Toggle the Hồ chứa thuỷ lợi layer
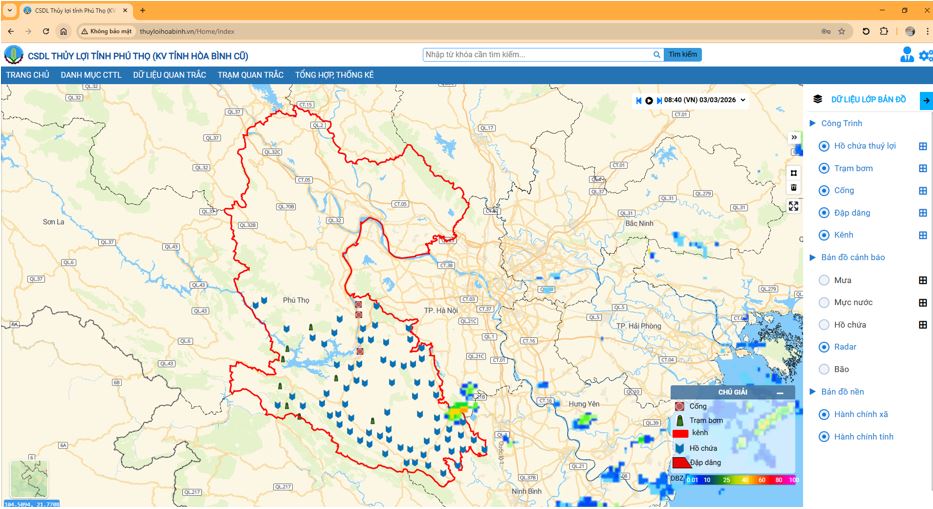Viewport: 933px width, 509px height. coord(824,146)
